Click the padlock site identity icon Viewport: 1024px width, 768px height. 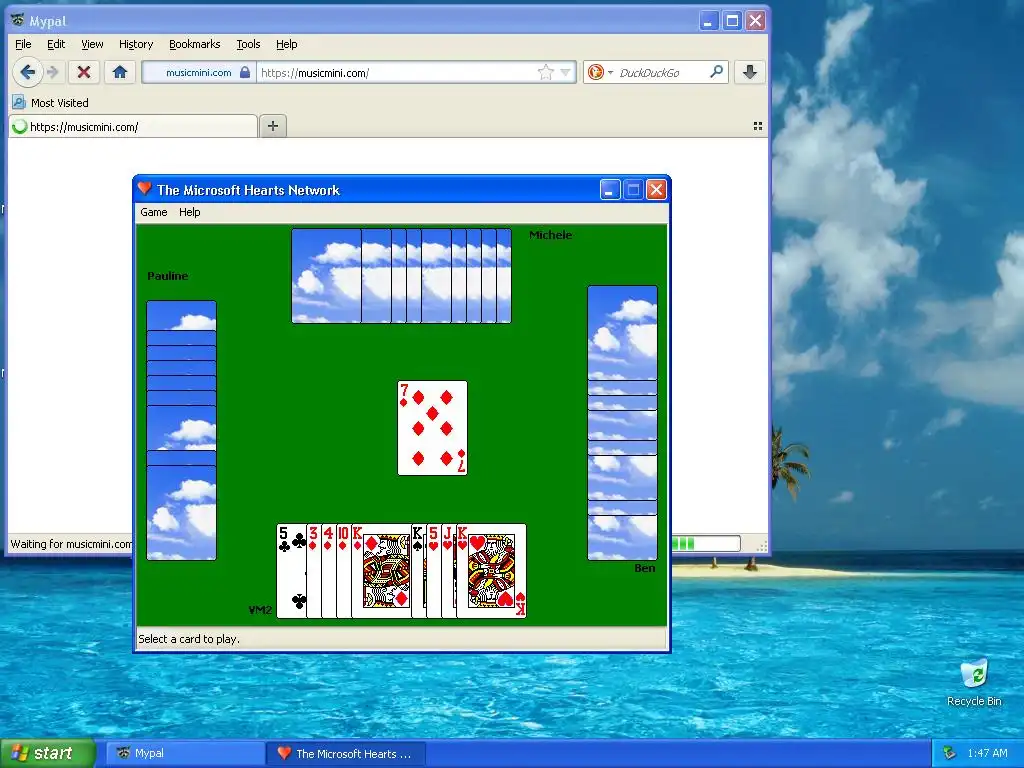[245, 72]
